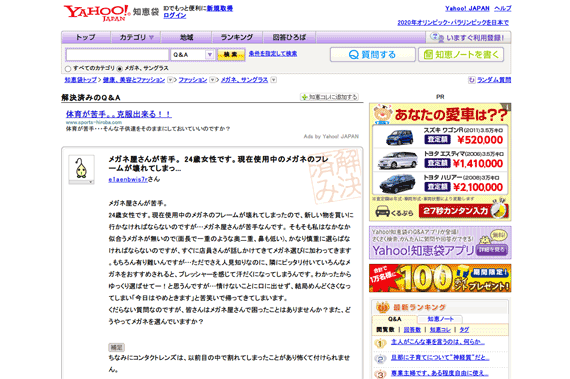
Task: Click the rank 2 medal icon
Action: click(380, 359)
